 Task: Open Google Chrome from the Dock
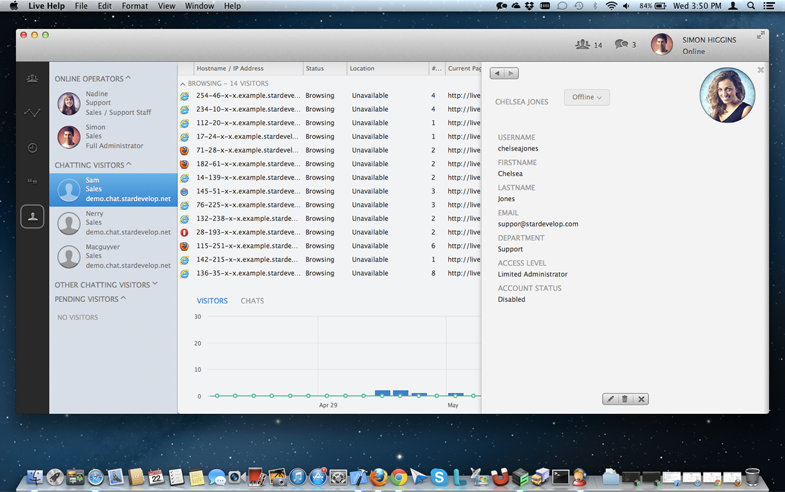click(x=399, y=477)
